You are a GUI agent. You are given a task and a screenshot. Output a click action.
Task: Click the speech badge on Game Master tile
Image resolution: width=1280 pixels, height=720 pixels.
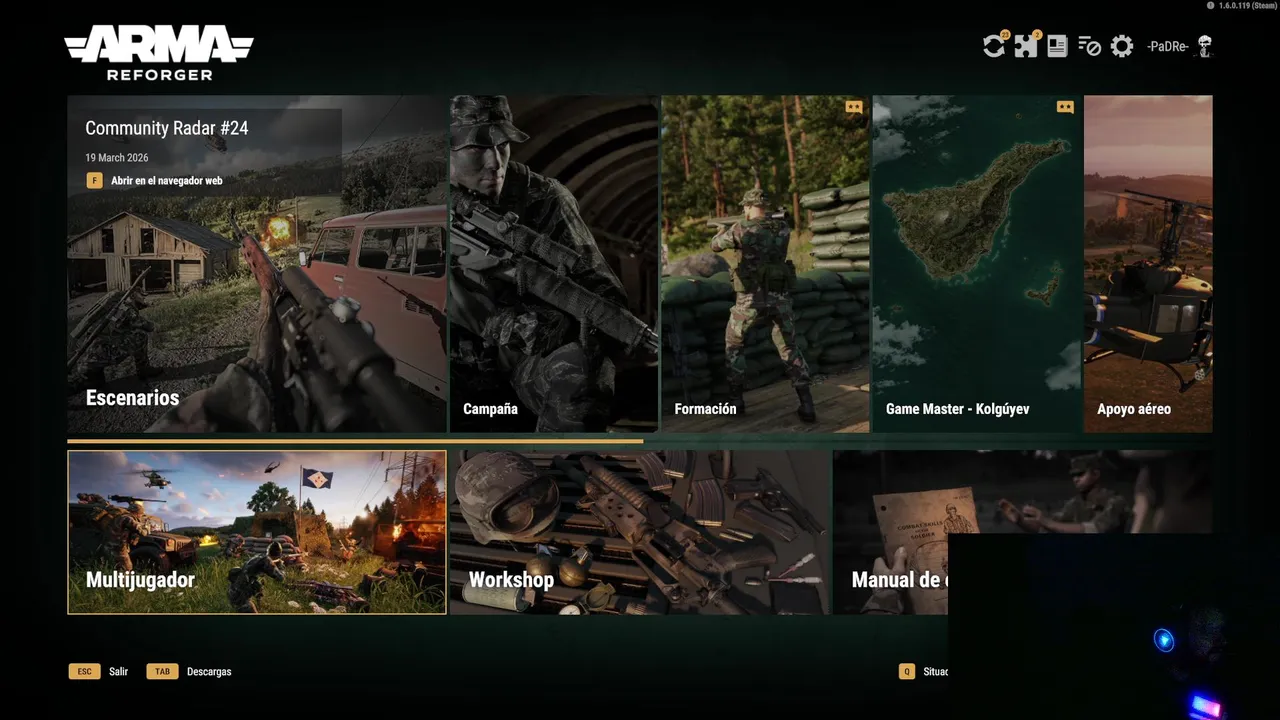tap(1065, 107)
